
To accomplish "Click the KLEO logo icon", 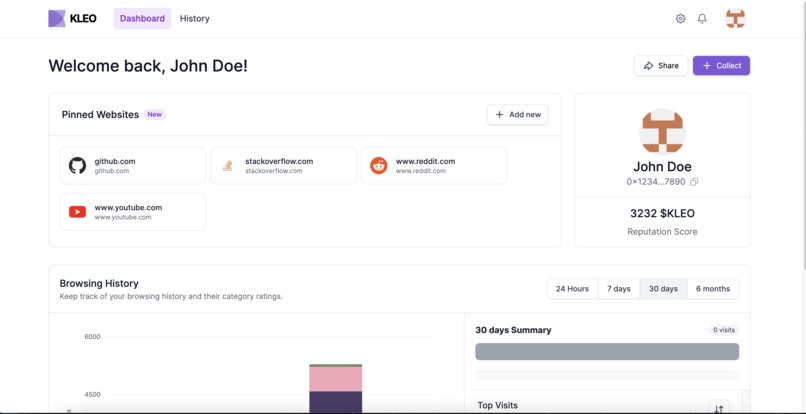I will tap(57, 19).
